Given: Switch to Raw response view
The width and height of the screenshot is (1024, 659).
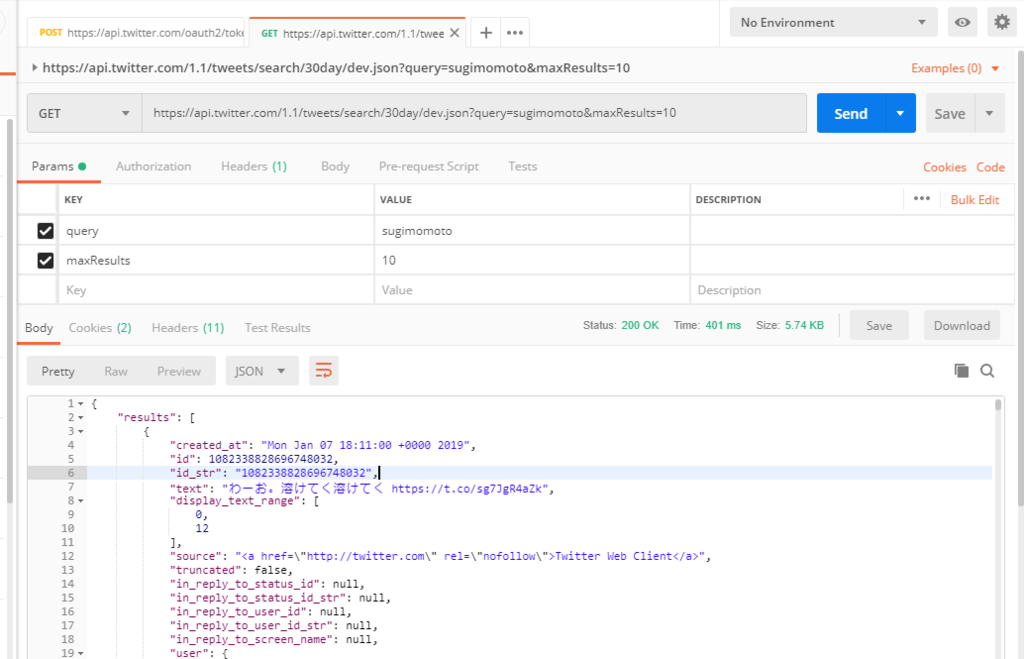Looking at the screenshot, I should tap(116, 371).
